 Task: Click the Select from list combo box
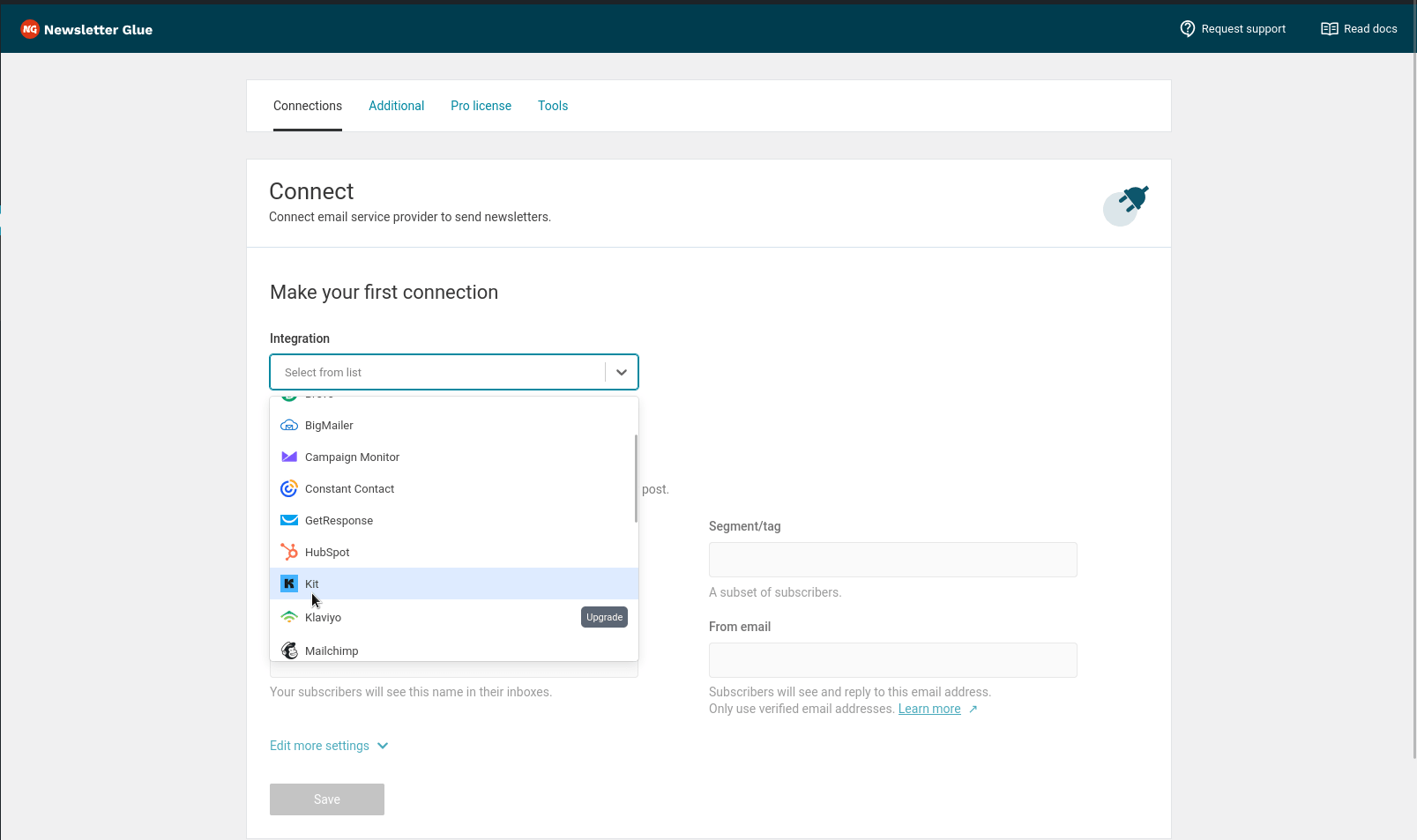437,372
